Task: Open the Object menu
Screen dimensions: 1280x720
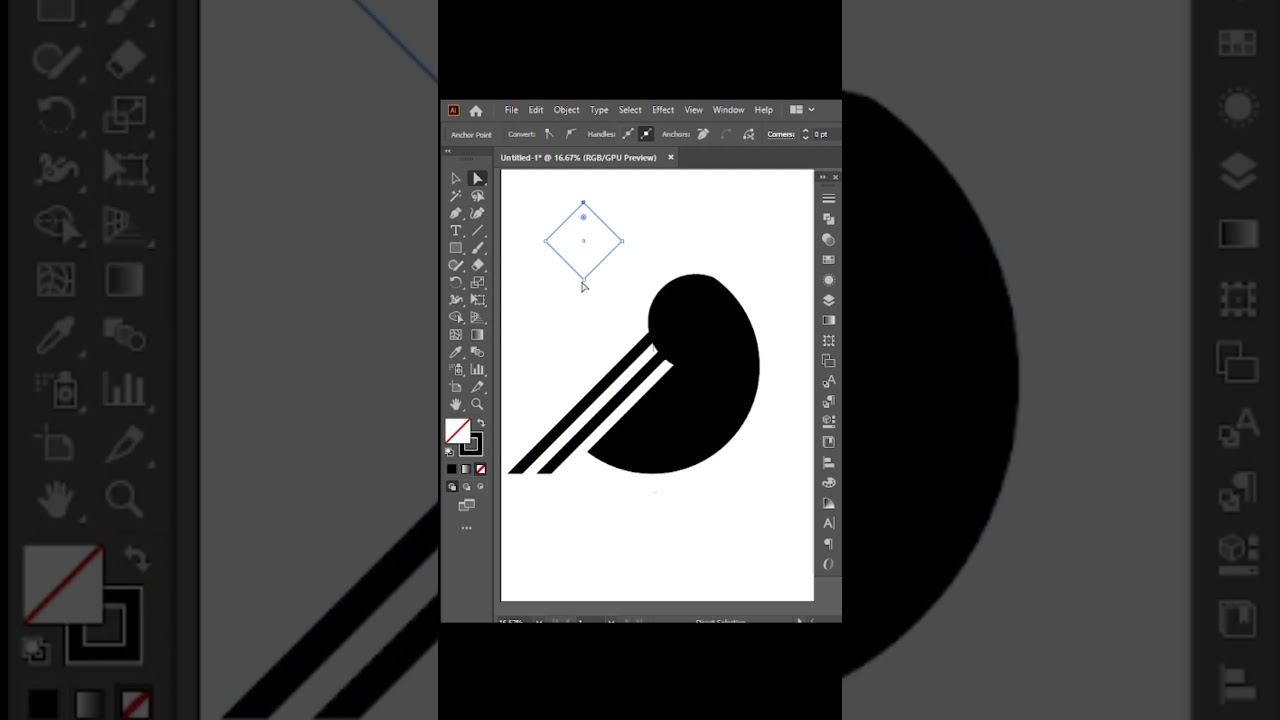Action: 566,110
